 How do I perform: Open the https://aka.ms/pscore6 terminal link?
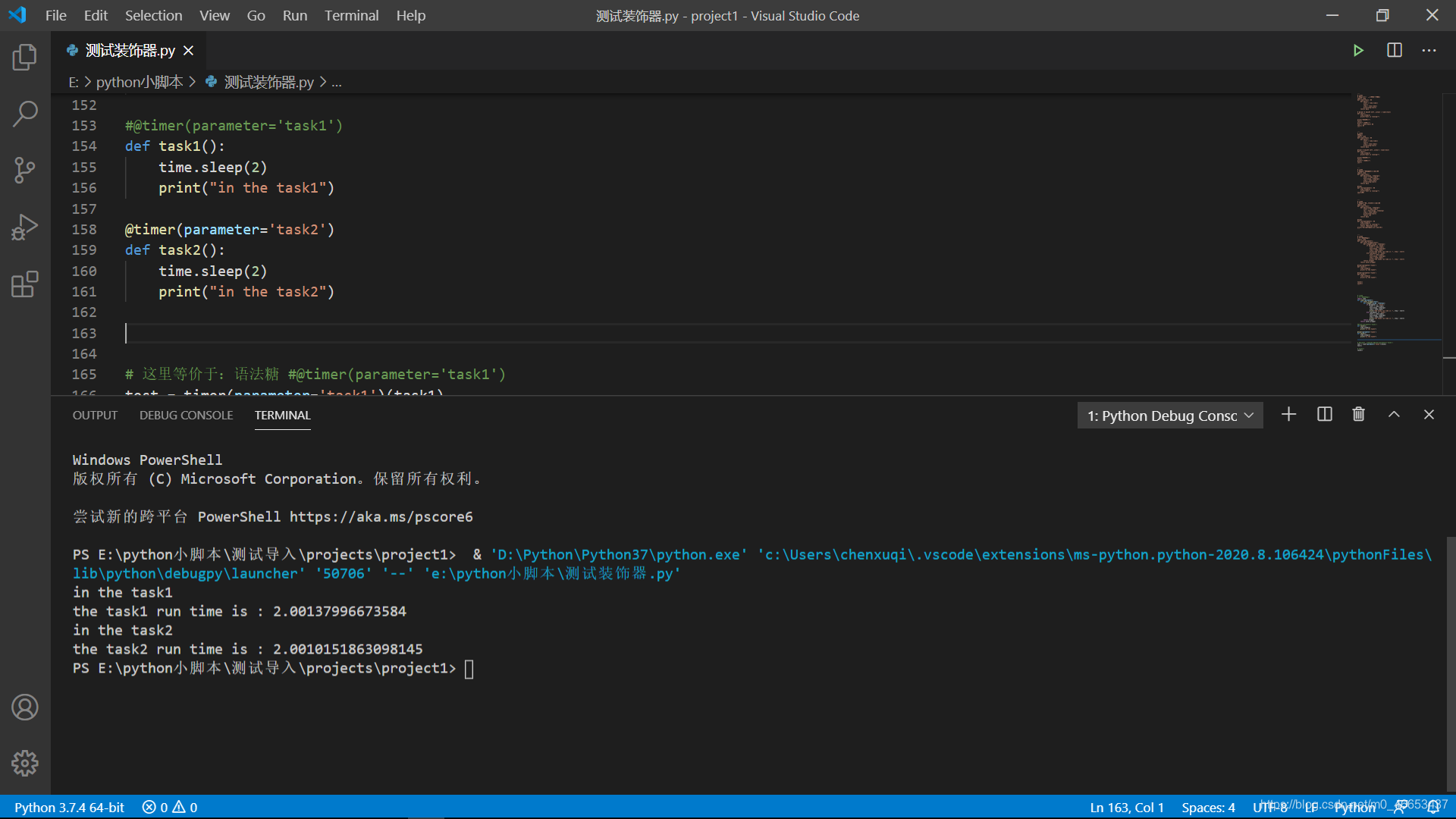[x=381, y=517]
